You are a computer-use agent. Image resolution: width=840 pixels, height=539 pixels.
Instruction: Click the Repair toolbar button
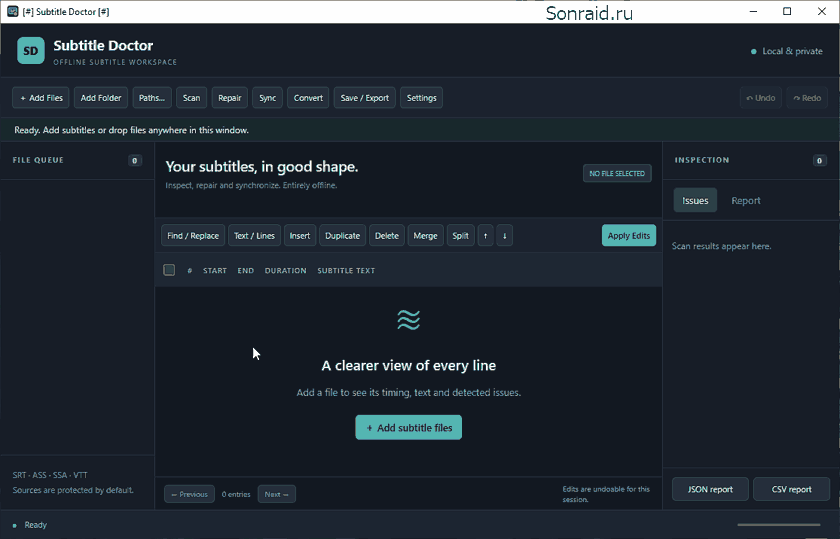pyautogui.click(x=230, y=98)
